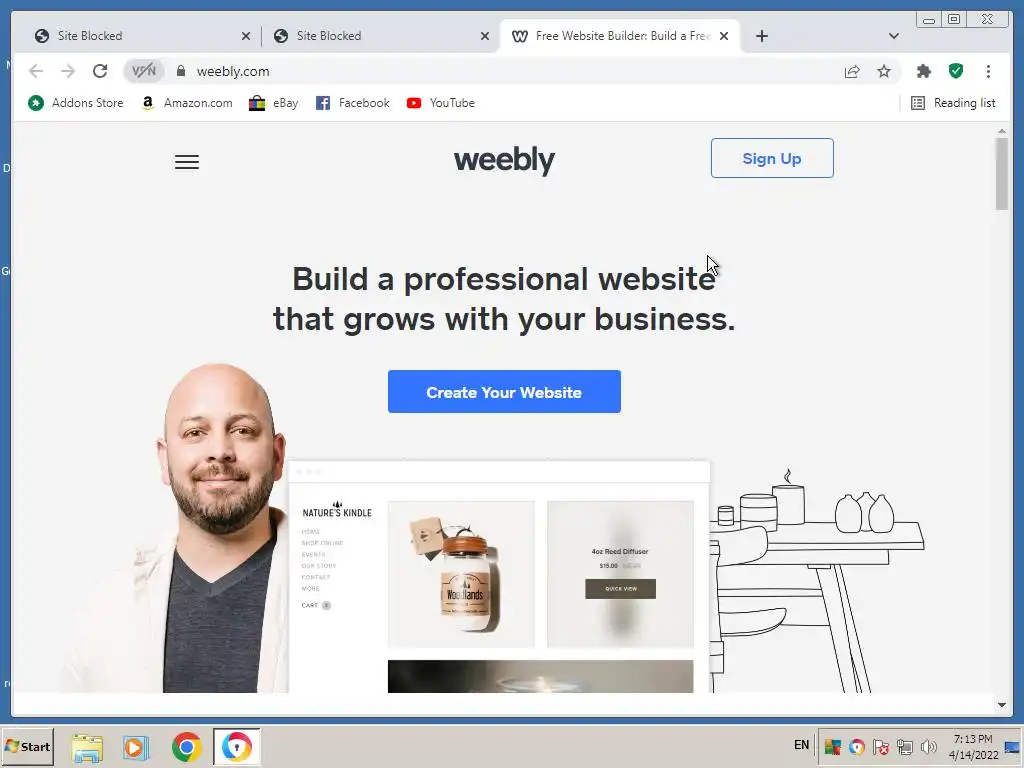Click the Create Your Website button
The width and height of the screenshot is (1024, 768).
[504, 392]
